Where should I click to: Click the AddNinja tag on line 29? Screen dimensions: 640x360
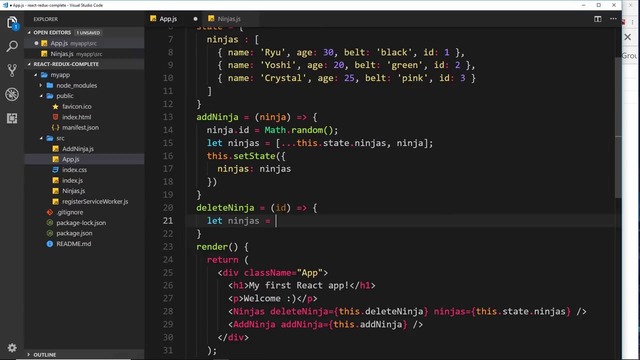pyautogui.click(x=254, y=324)
